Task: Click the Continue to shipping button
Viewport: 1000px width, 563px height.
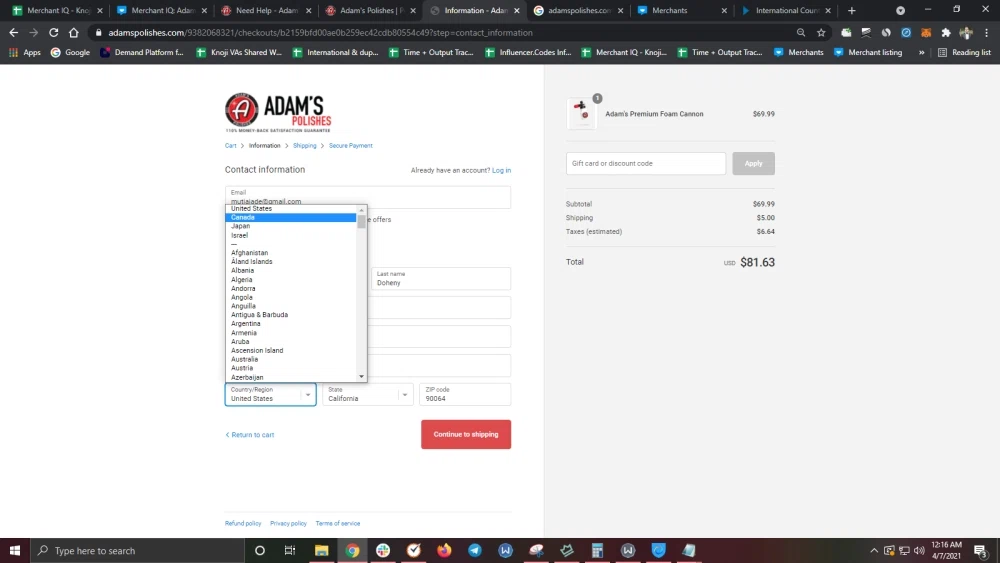Action: pos(466,435)
